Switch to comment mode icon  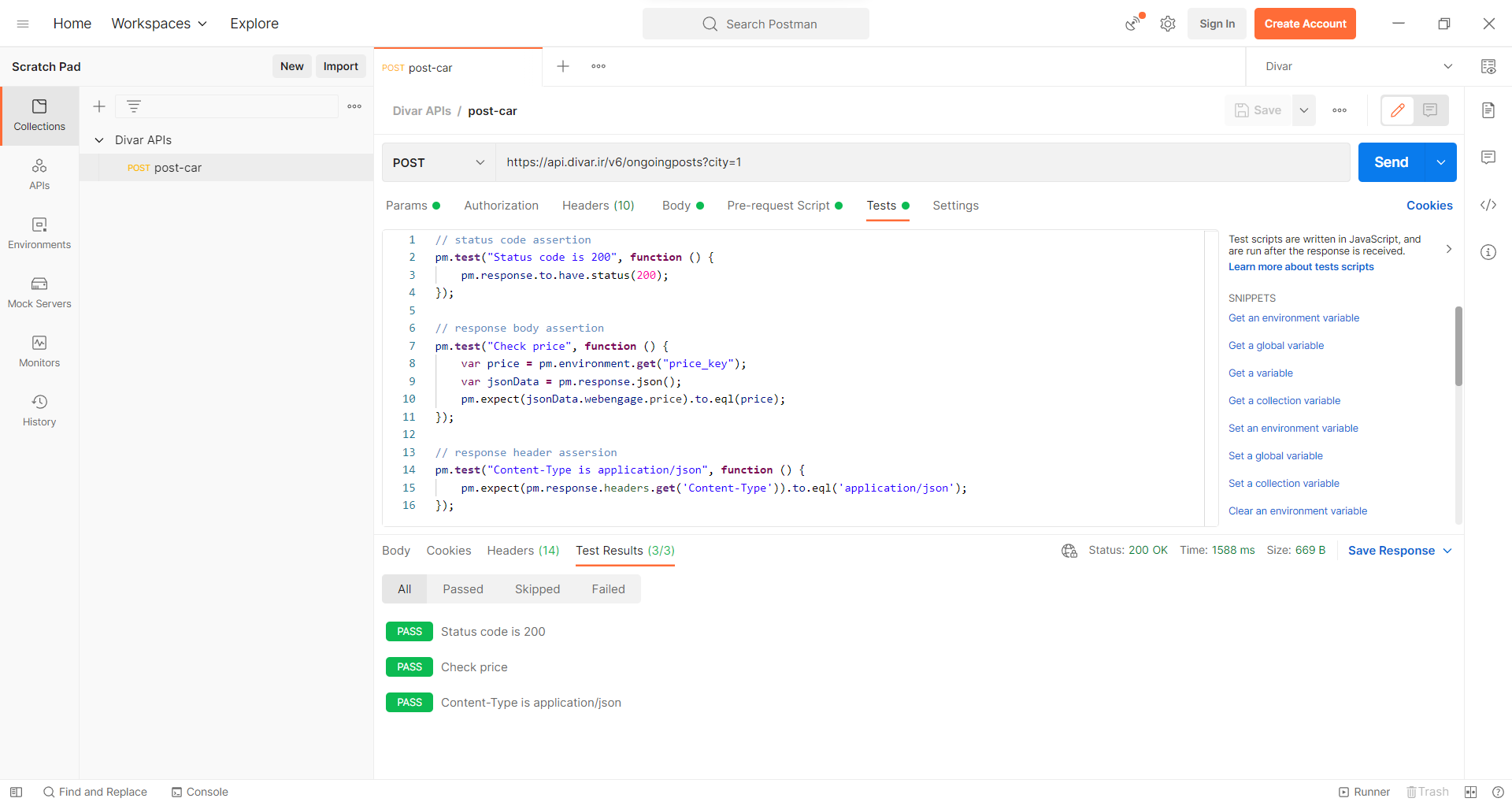1430,110
